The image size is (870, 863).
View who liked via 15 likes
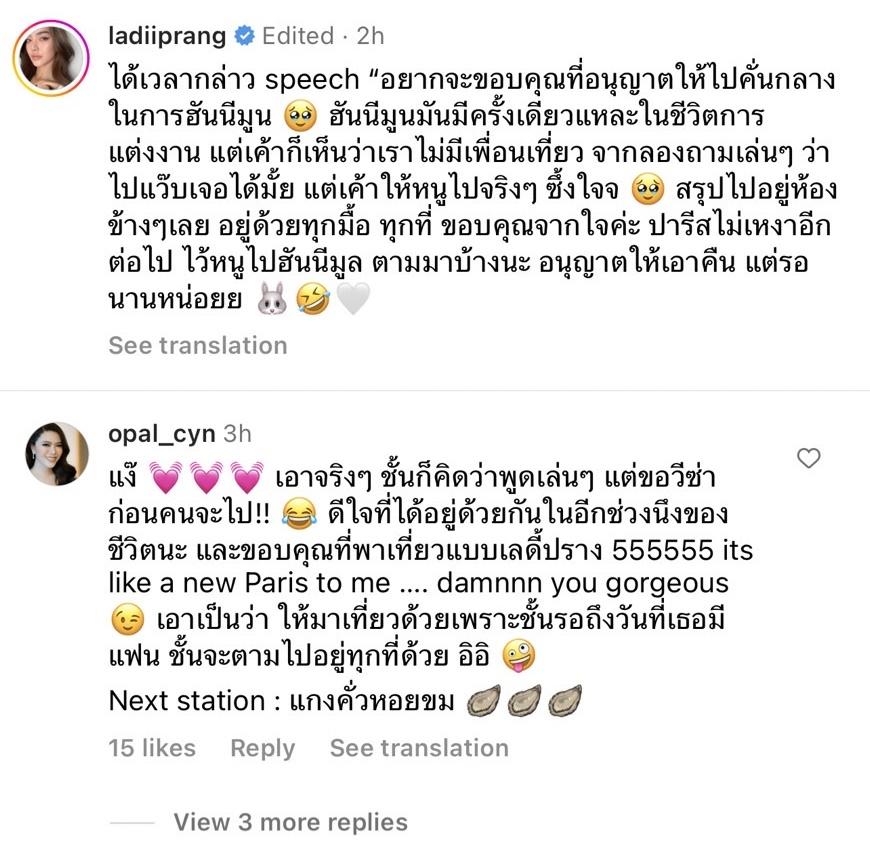pos(152,748)
